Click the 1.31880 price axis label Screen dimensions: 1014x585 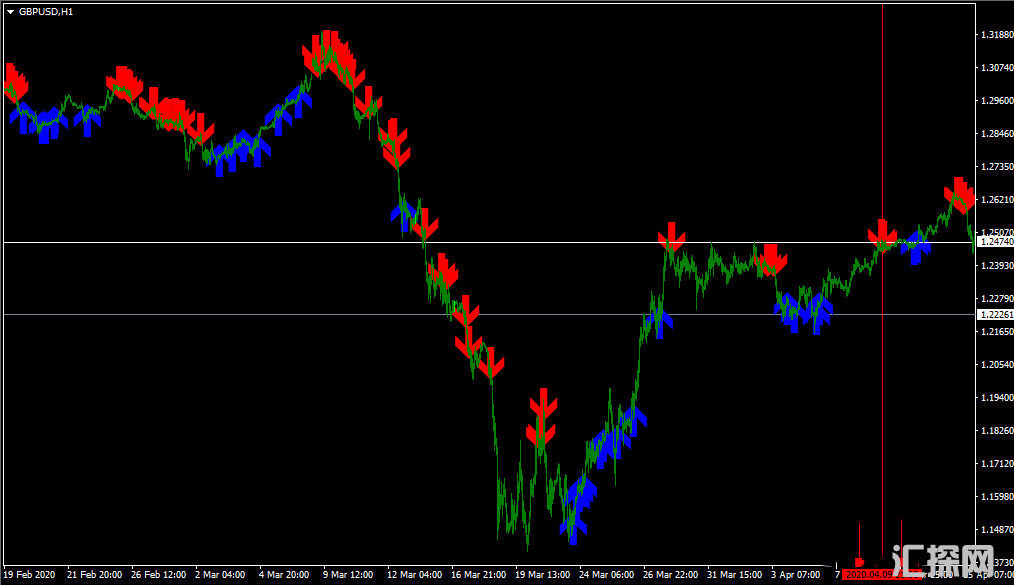coord(997,34)
